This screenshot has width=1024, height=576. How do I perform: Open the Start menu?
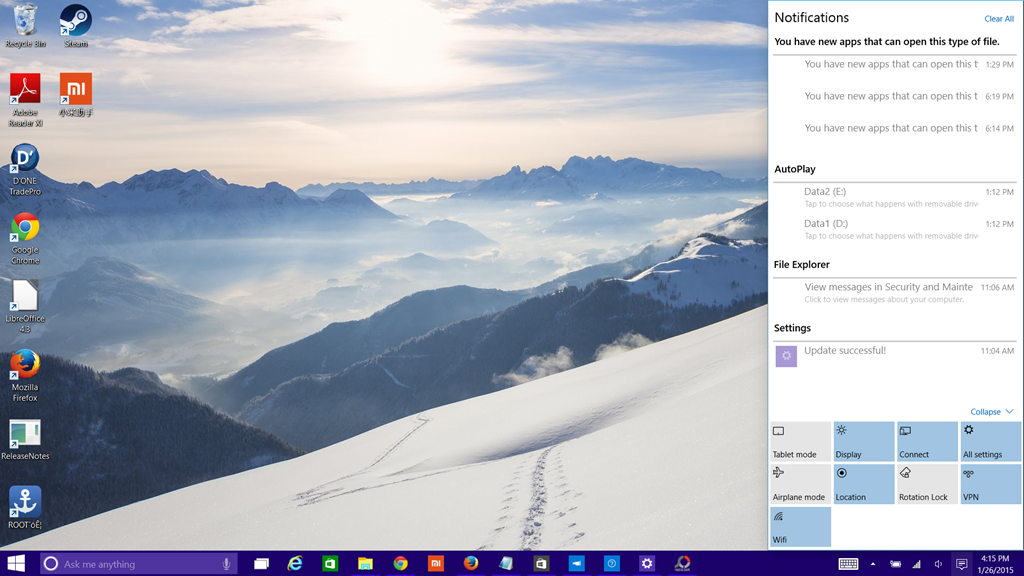[x=15, y=563]
